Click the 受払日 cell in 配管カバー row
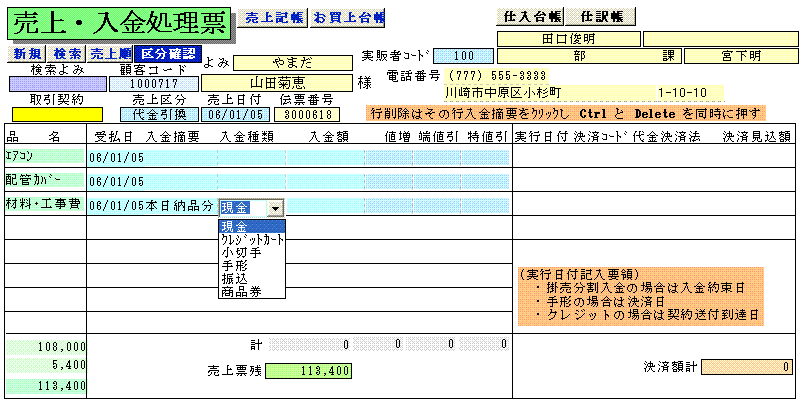The image size is (803, 404). 116,181
